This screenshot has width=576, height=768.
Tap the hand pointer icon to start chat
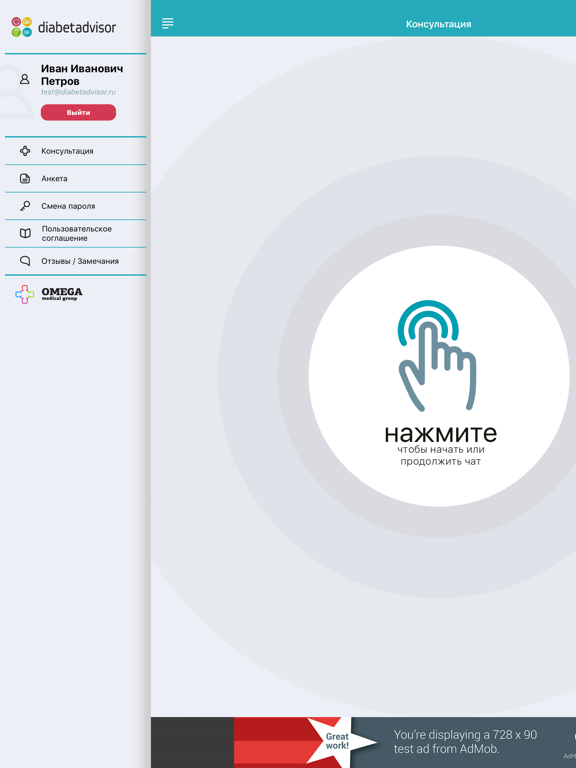[437, 356]
